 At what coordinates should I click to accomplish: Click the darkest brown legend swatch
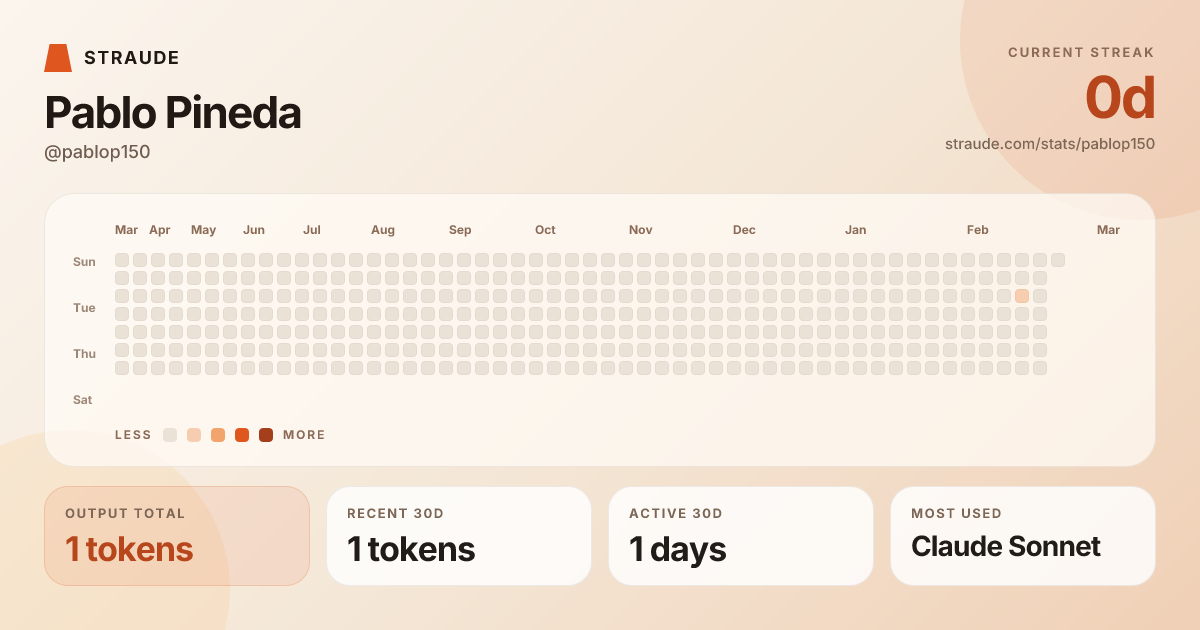pyautogui.click(x=266, y=435)
